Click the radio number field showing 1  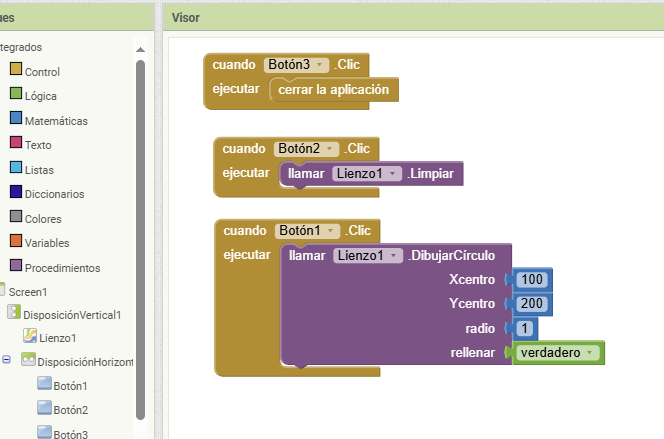point(525,329)
